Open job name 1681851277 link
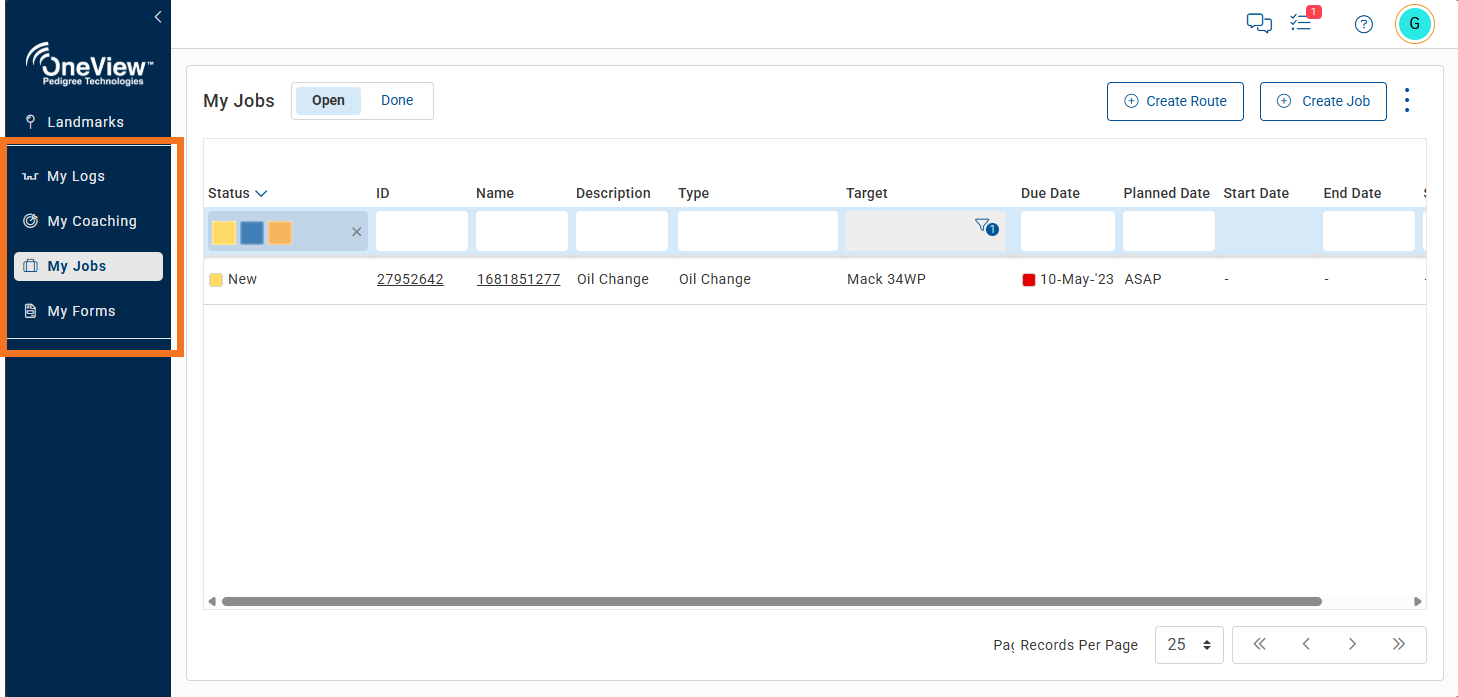Viewport: 1458px width, 697px height. point(519,279)
